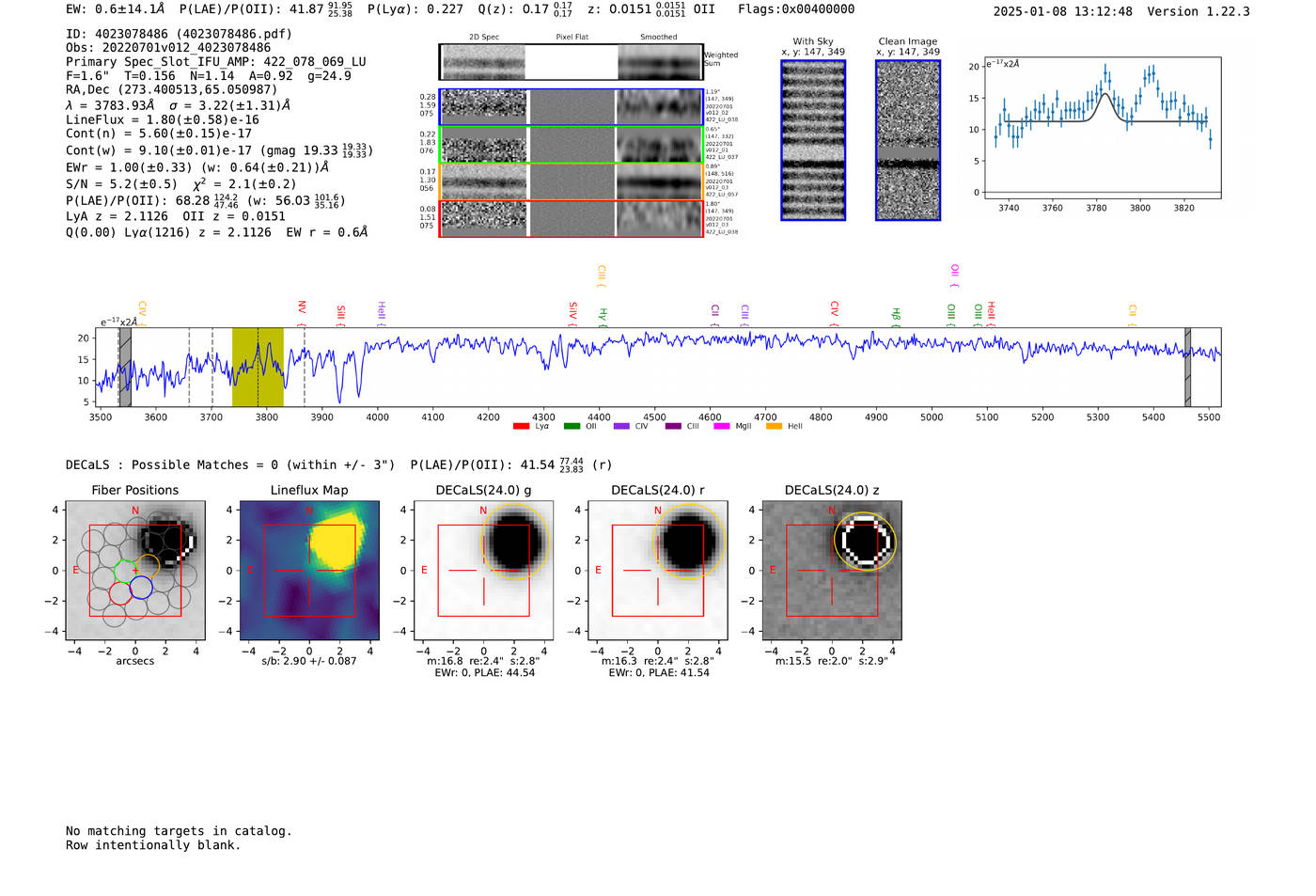Click the 'No matching targets in catalog.' text
The image size is (1316, 896).
pos(179,831)
